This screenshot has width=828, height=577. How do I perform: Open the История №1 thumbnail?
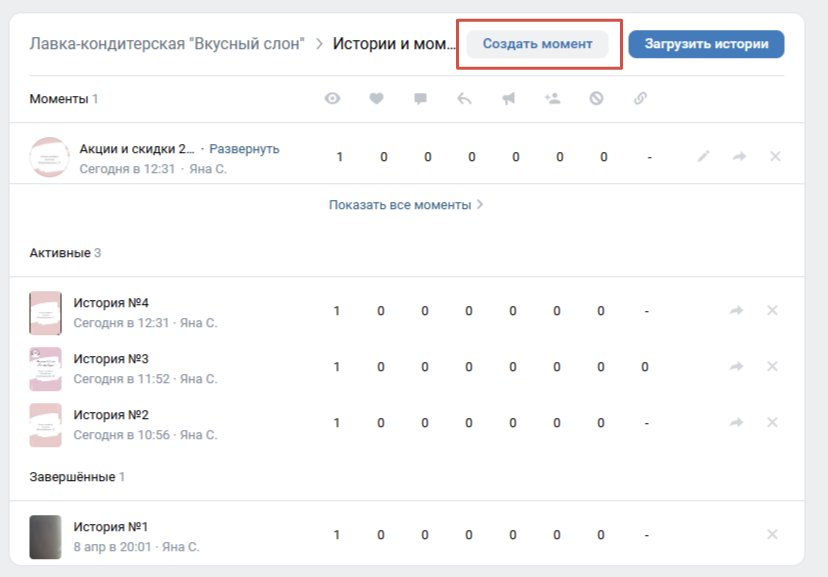(45, 537)
